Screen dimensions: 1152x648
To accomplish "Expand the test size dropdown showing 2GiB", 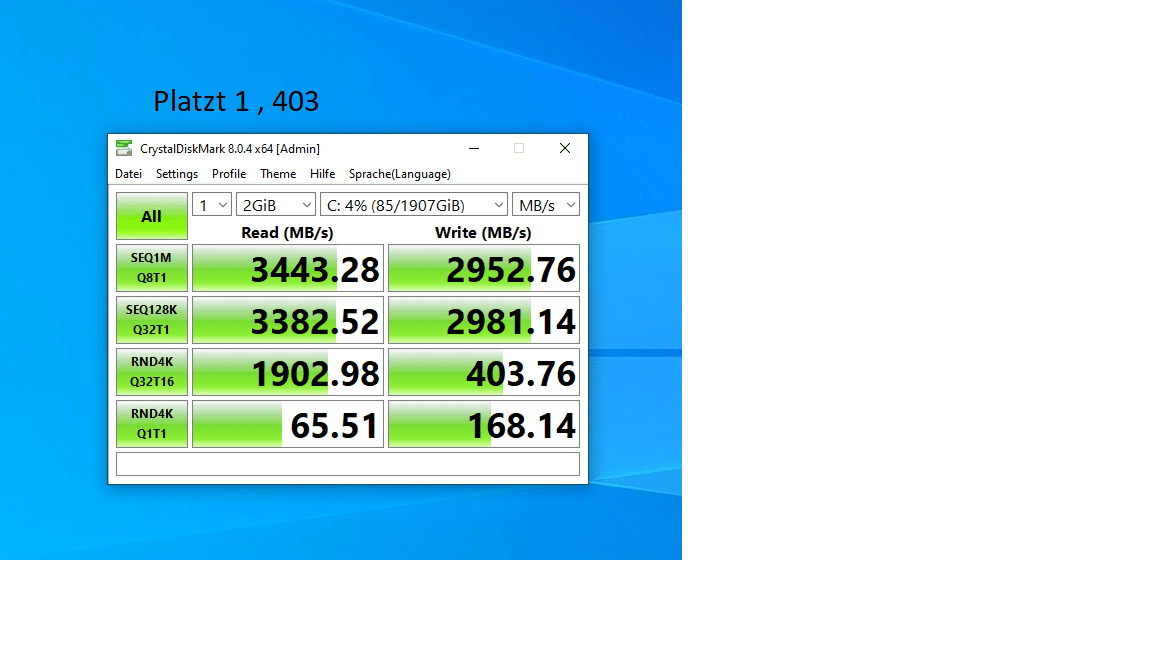I will pos(276,205).
